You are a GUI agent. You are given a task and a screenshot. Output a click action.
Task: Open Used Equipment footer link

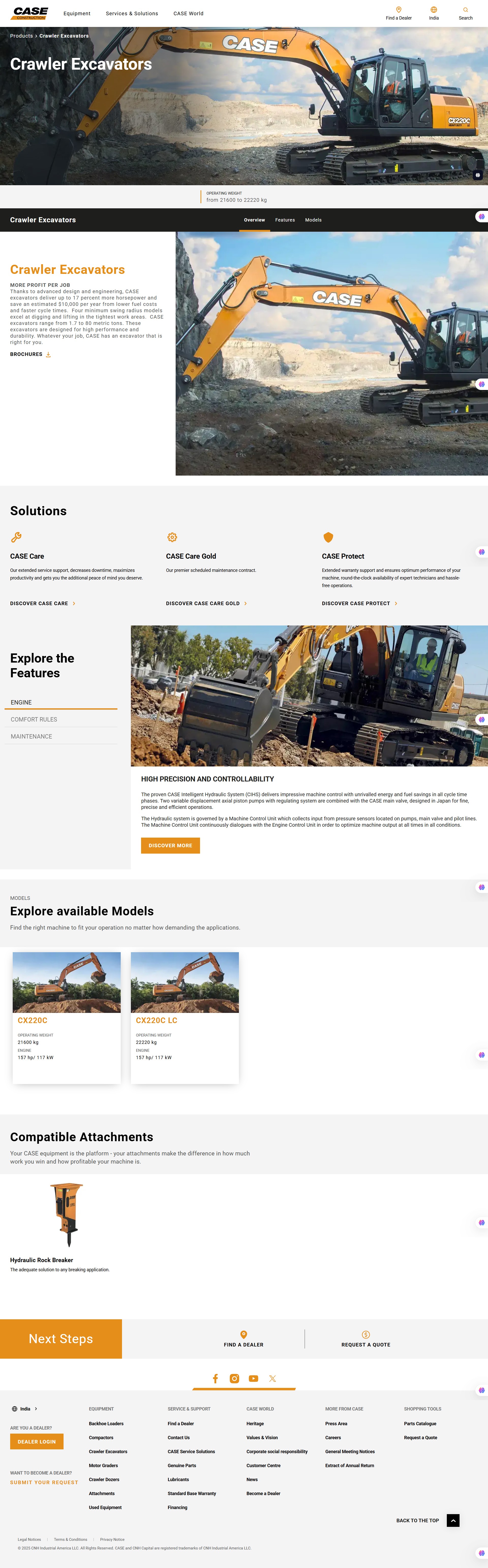point(105,1508)
